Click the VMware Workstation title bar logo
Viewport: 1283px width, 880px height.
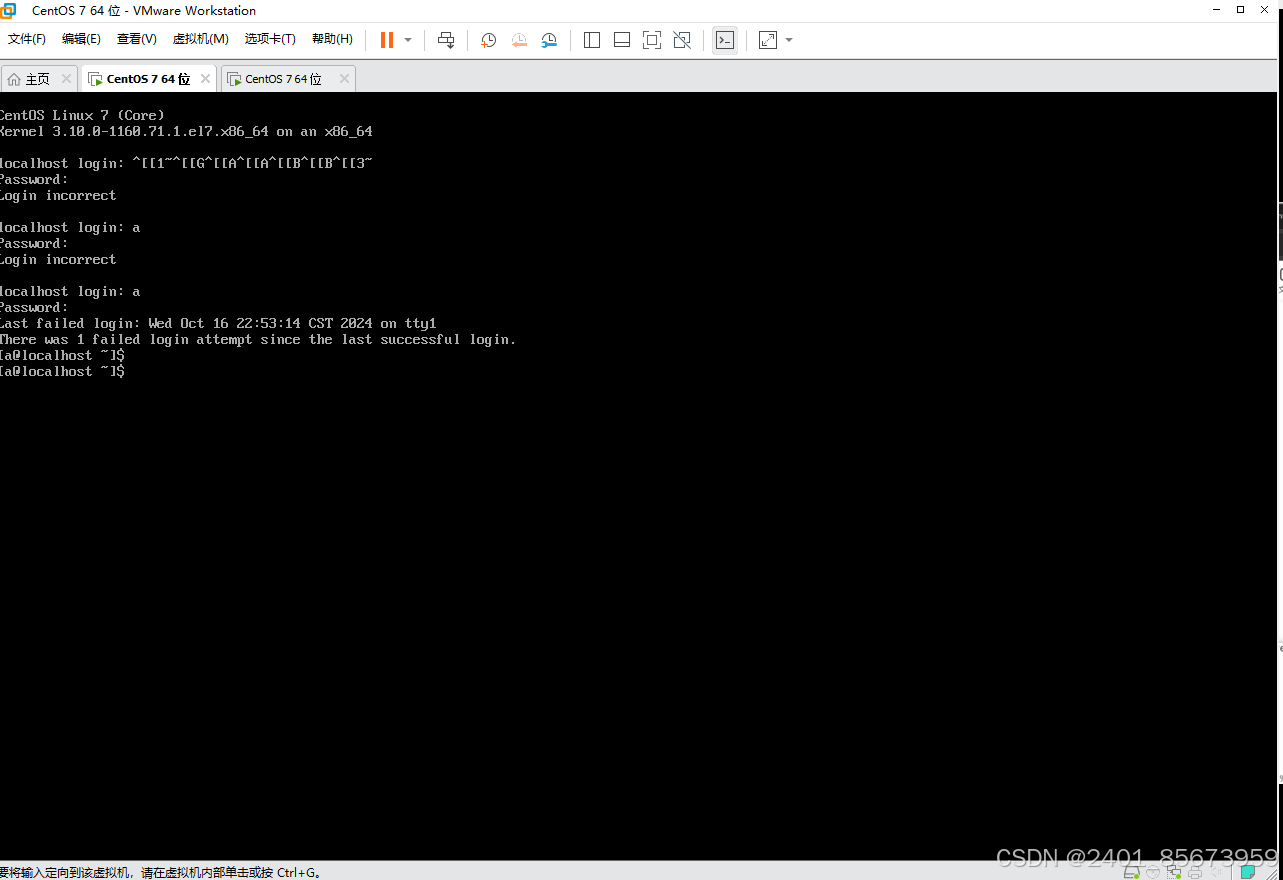click(8, 10)
